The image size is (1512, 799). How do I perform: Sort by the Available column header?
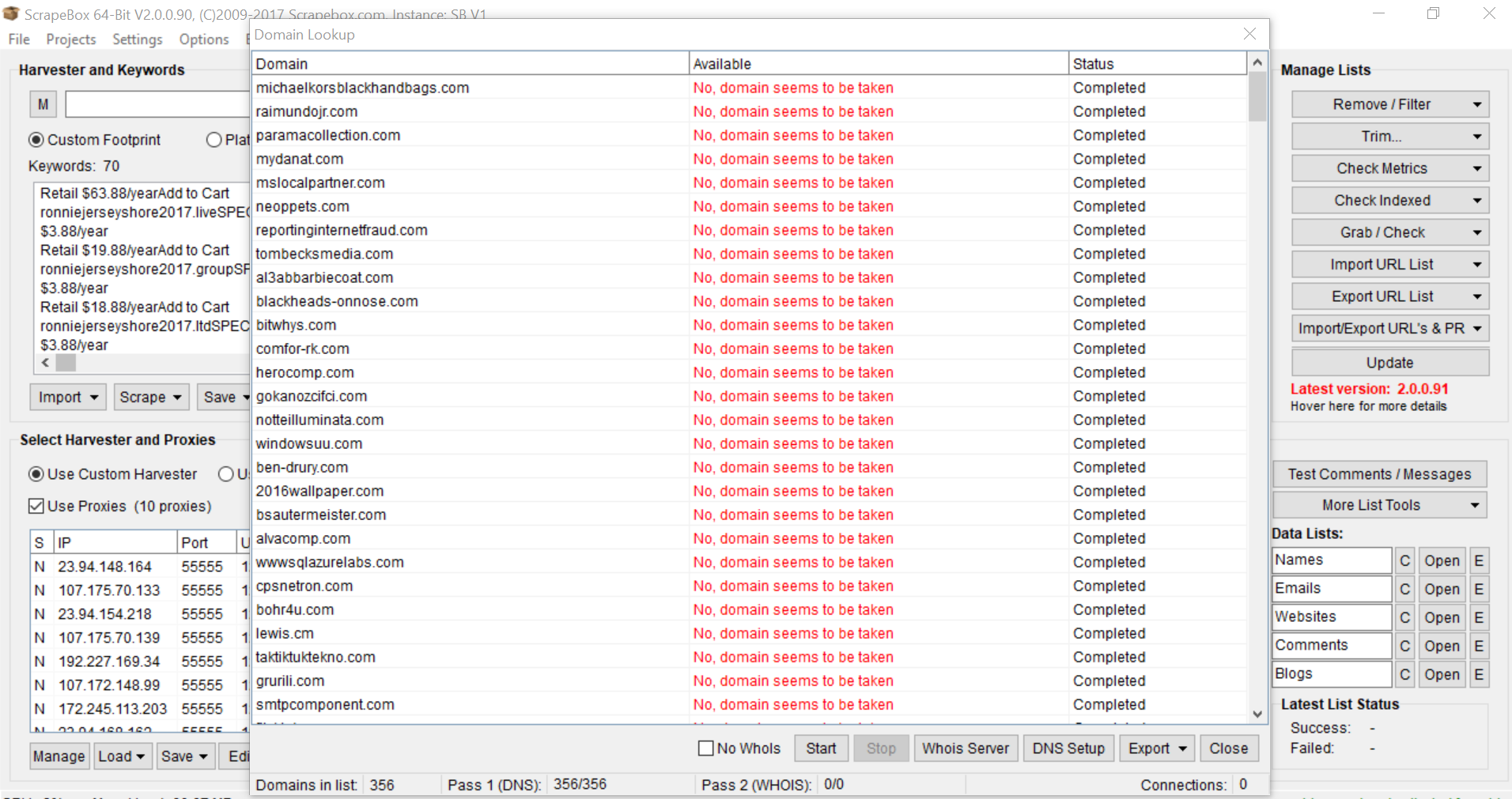(x=879, y=64)
